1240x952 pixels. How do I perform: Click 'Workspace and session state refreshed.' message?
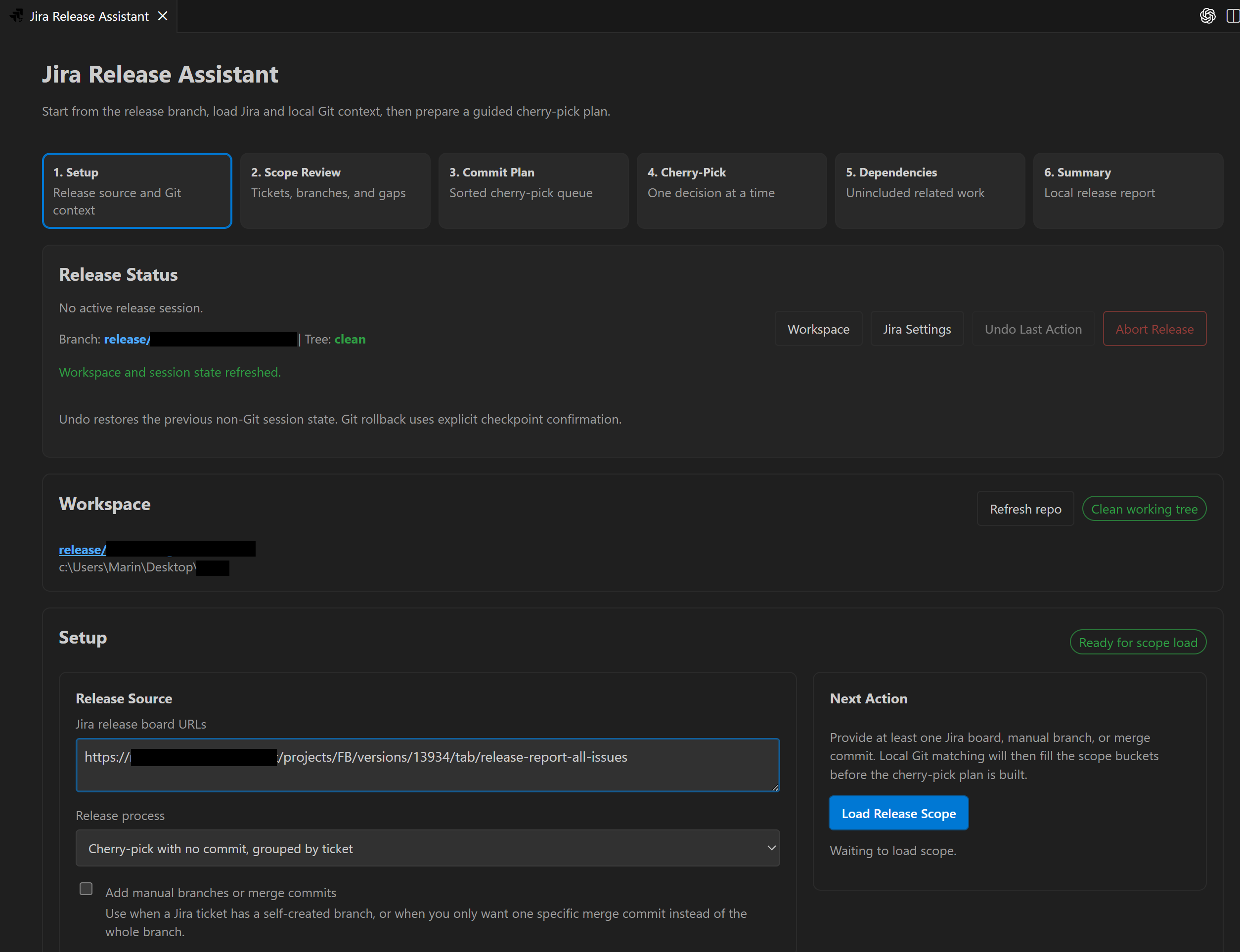[170, 372]
